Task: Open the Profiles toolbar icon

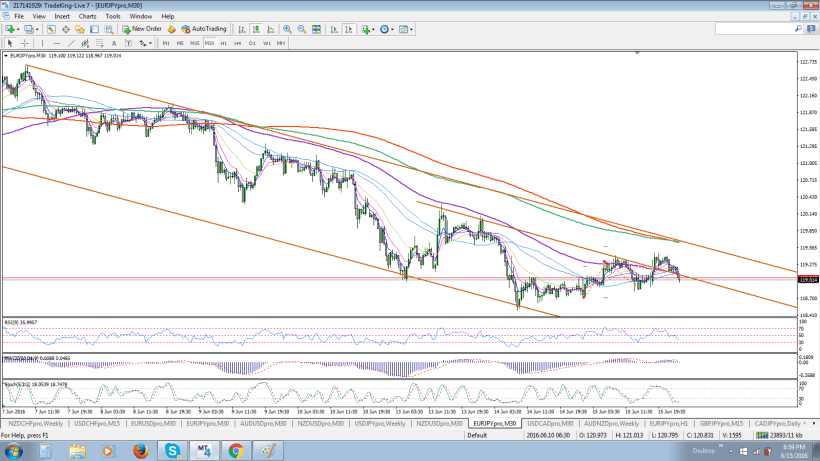Action: tap(29, 29)
